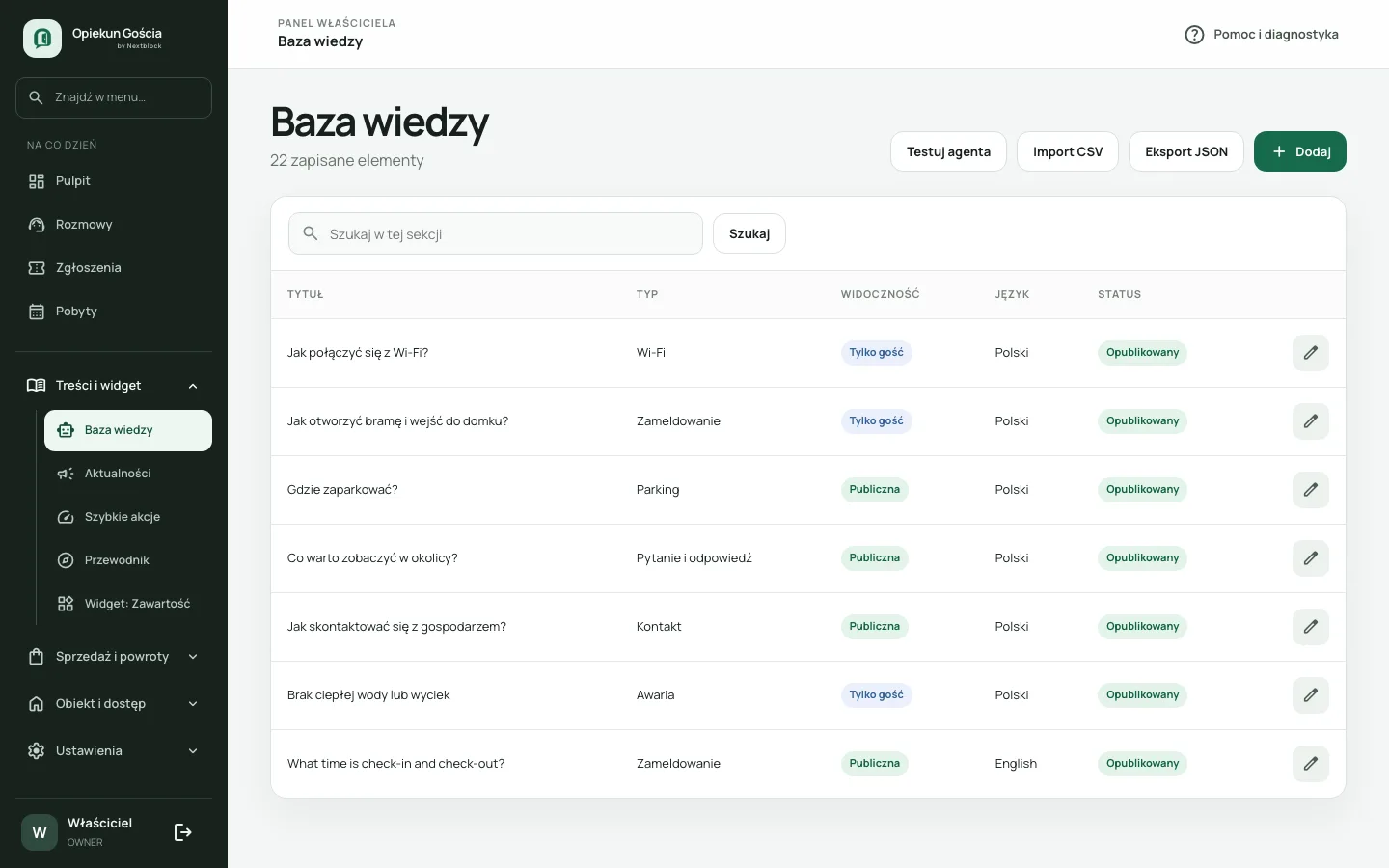Edit the 'Jak połączyć się z Wi-Fi?' entry
The height and width of the screenshot is (868, 1389).
1311,353
